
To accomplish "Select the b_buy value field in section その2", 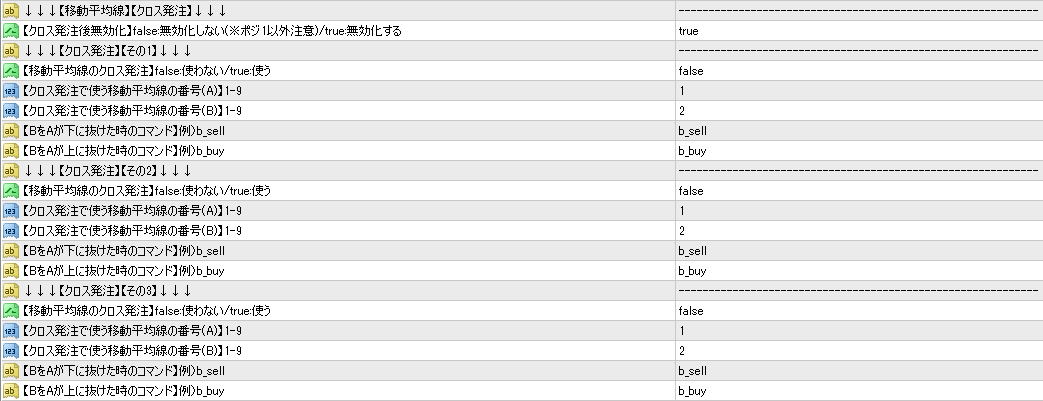I will (692, 271).
